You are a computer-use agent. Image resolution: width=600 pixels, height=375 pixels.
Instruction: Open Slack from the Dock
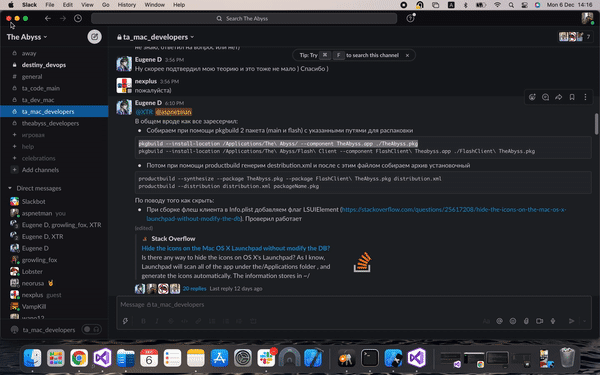coord(266,358)
